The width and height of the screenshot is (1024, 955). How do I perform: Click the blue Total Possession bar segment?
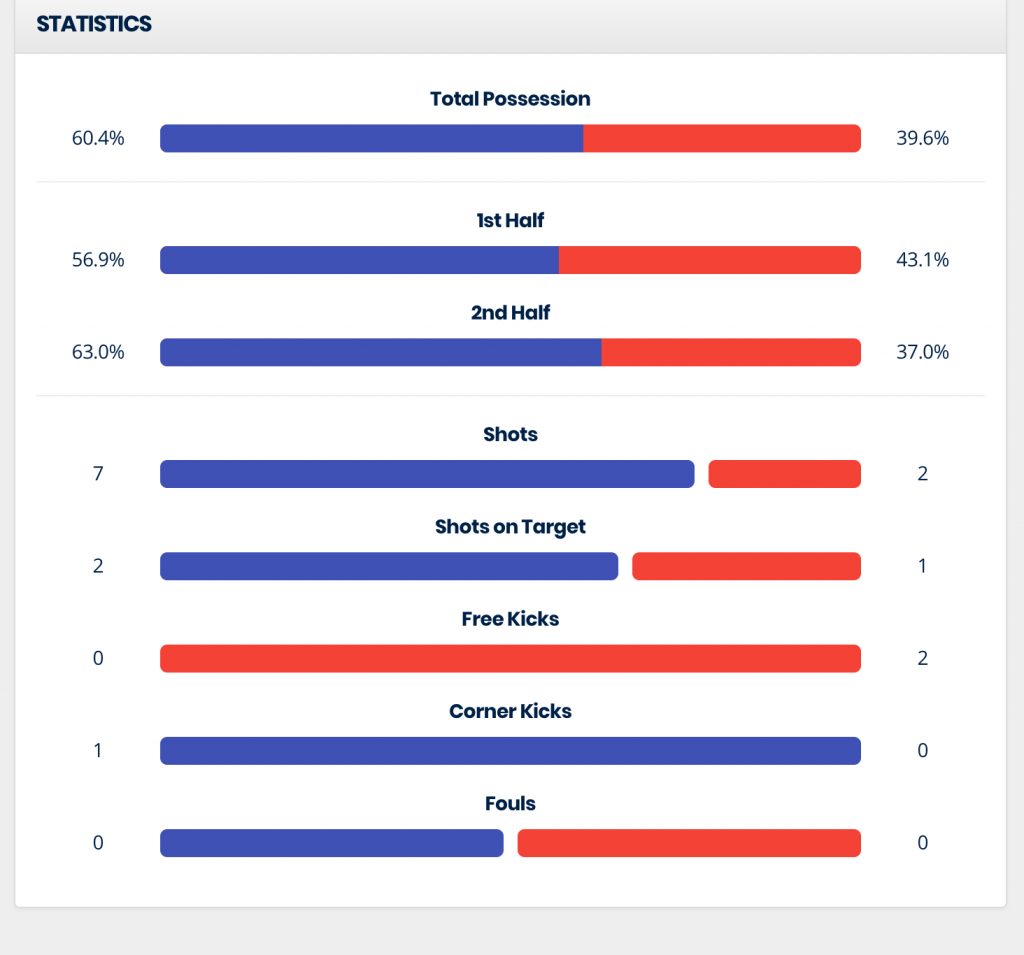[371, 138]
